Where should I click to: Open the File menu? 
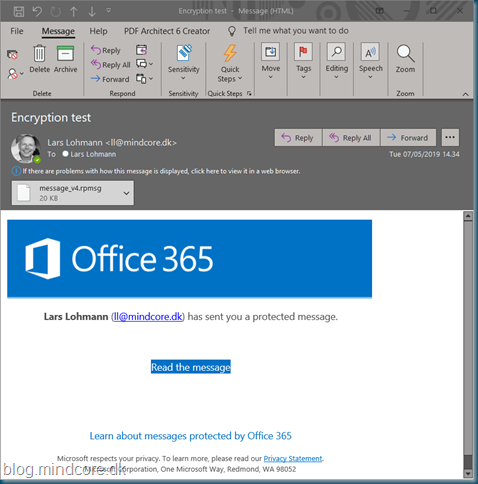tap(17, 31)
